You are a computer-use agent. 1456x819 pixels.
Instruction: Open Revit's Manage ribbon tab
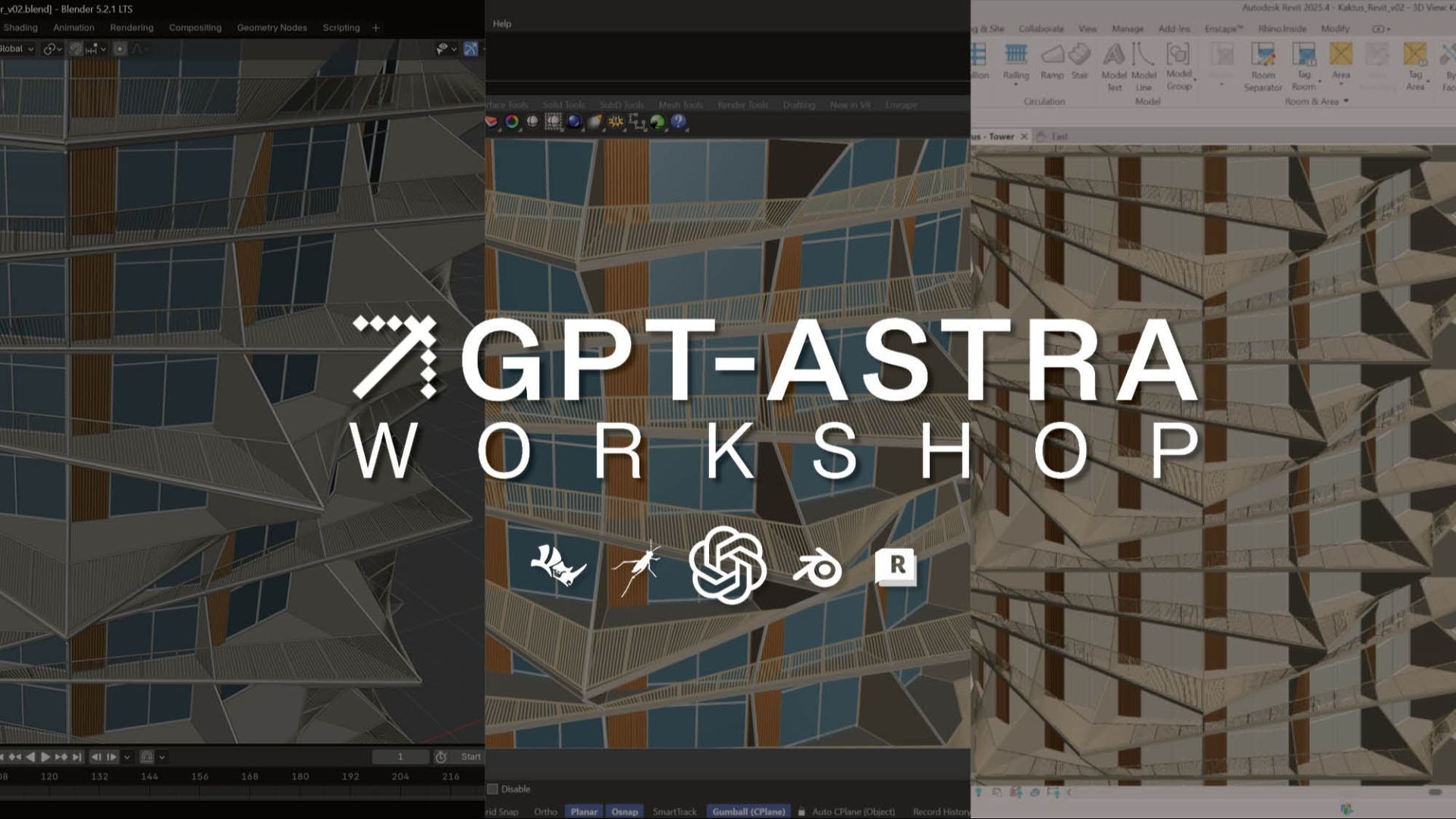(x=1128, y=29)
